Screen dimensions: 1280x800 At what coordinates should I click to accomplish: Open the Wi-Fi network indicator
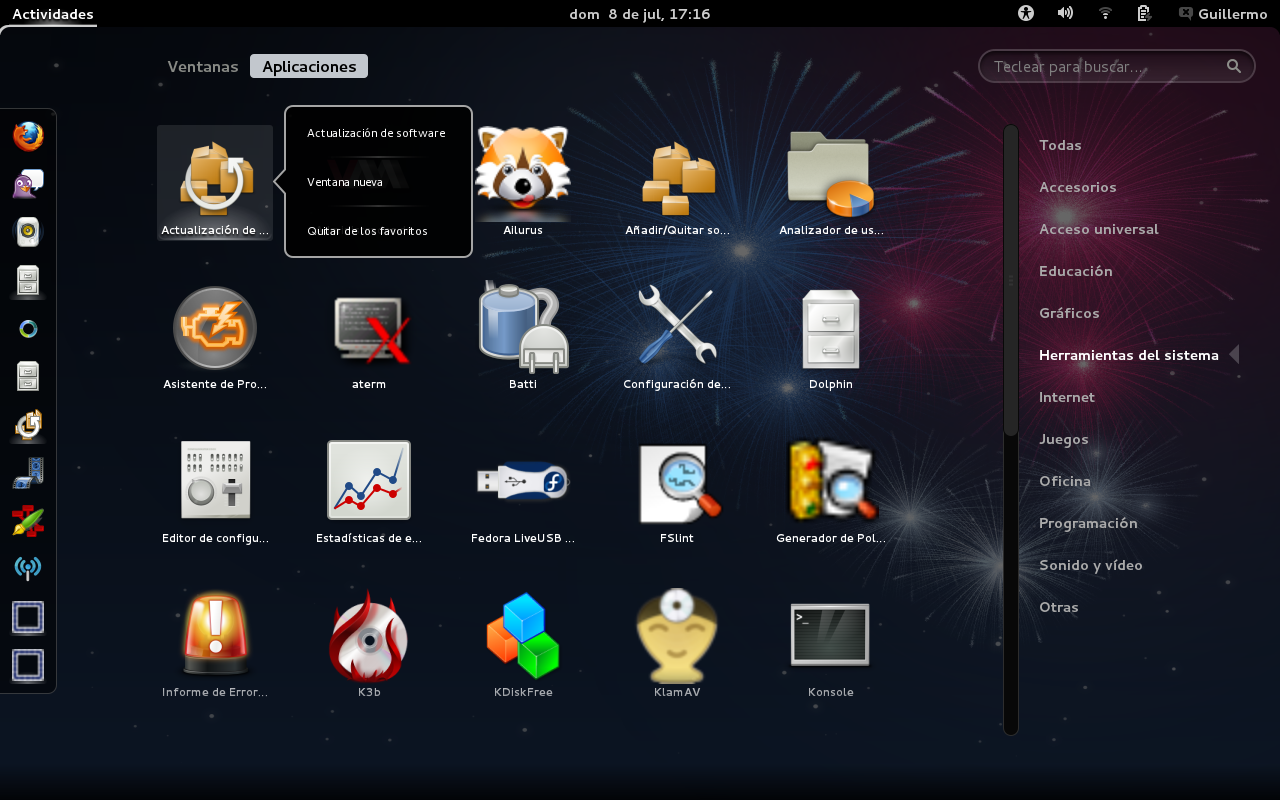click(x=1105, y=13)
